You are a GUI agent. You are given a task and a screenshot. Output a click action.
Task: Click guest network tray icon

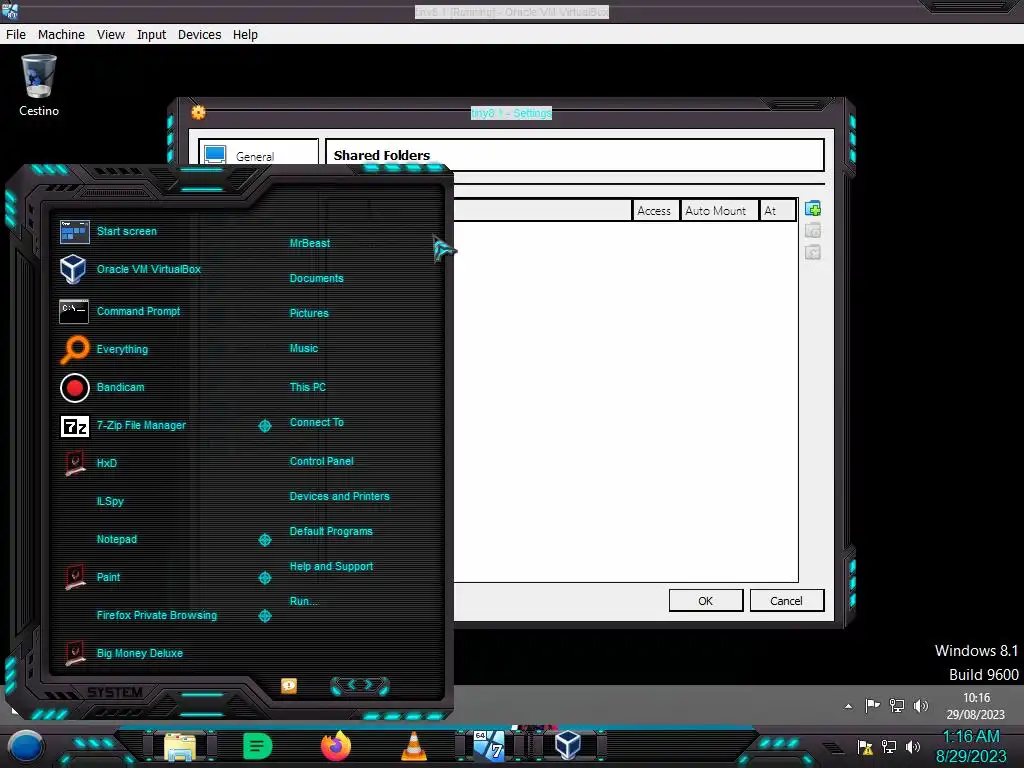[x=897, y=705]
